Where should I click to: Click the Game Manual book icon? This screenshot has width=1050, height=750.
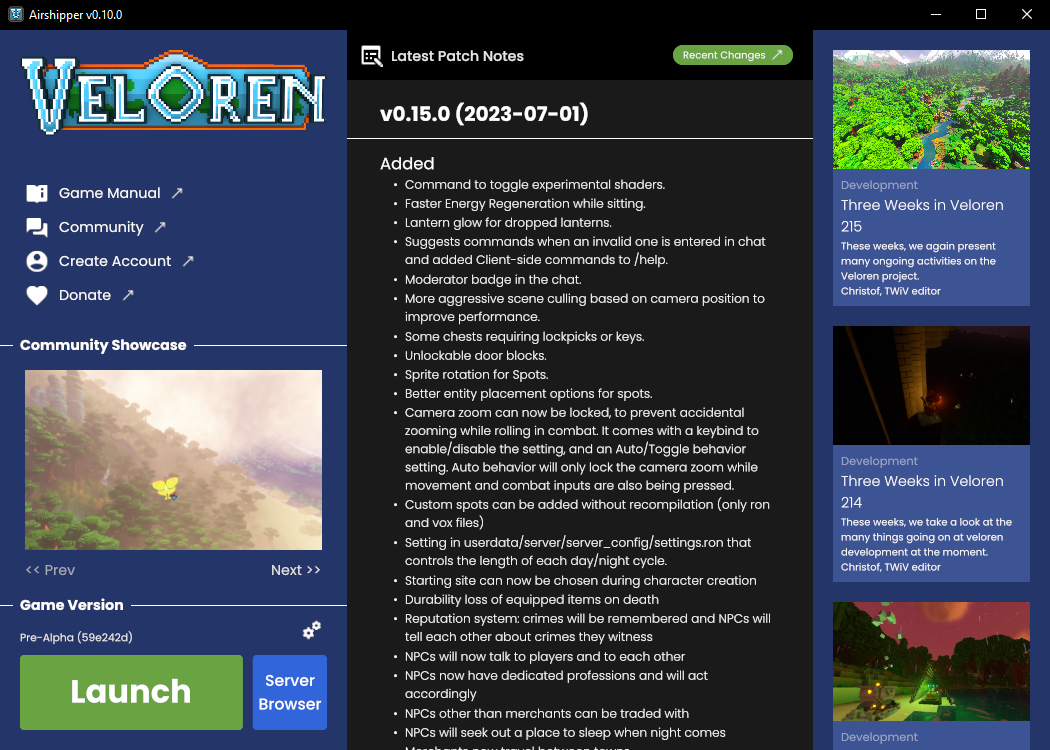point(37,194)
